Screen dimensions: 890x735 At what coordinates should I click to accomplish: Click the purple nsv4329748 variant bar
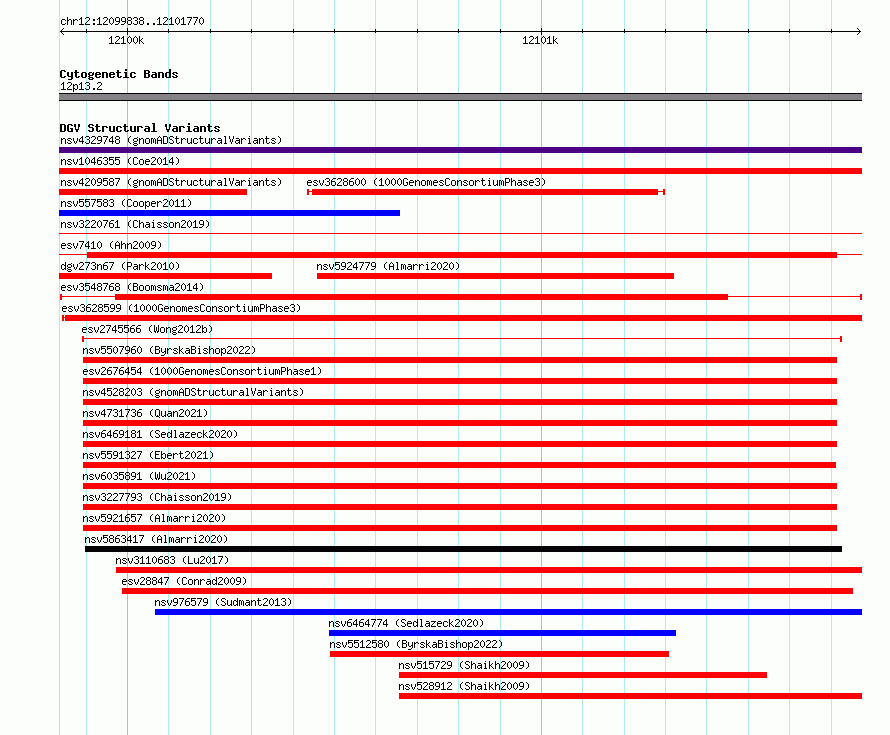[x=460, y=150]
